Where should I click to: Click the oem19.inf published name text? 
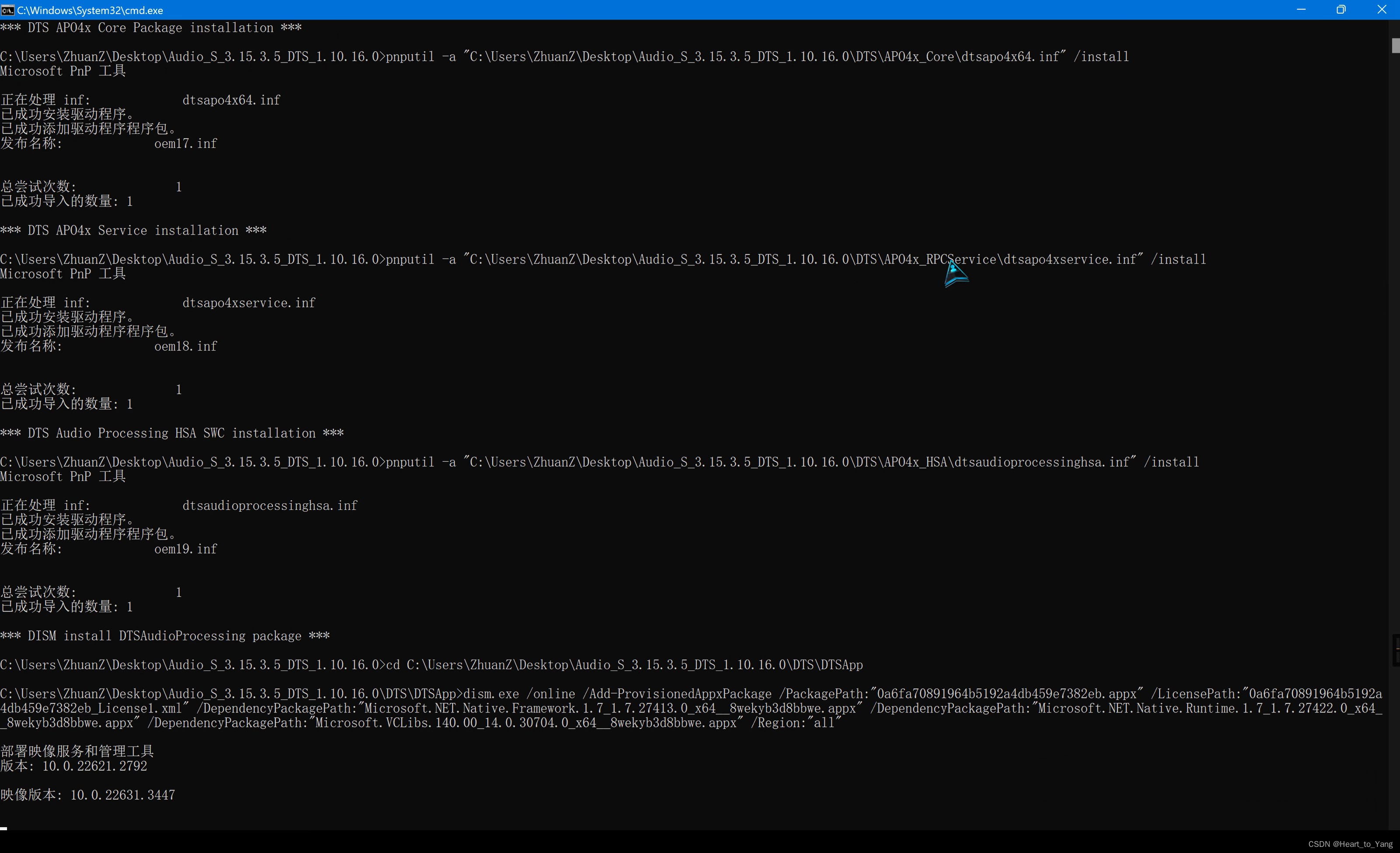tap(185, 549)
